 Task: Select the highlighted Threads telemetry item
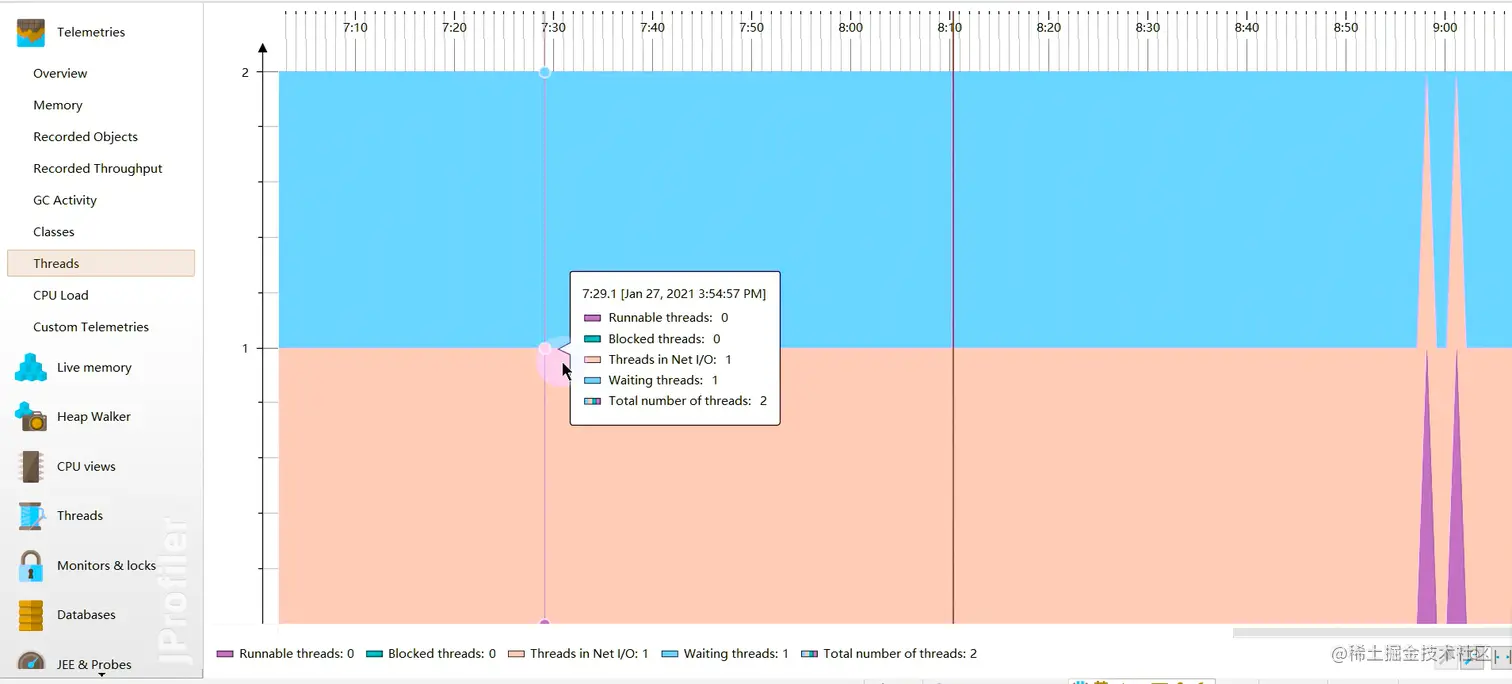point(100,263)
